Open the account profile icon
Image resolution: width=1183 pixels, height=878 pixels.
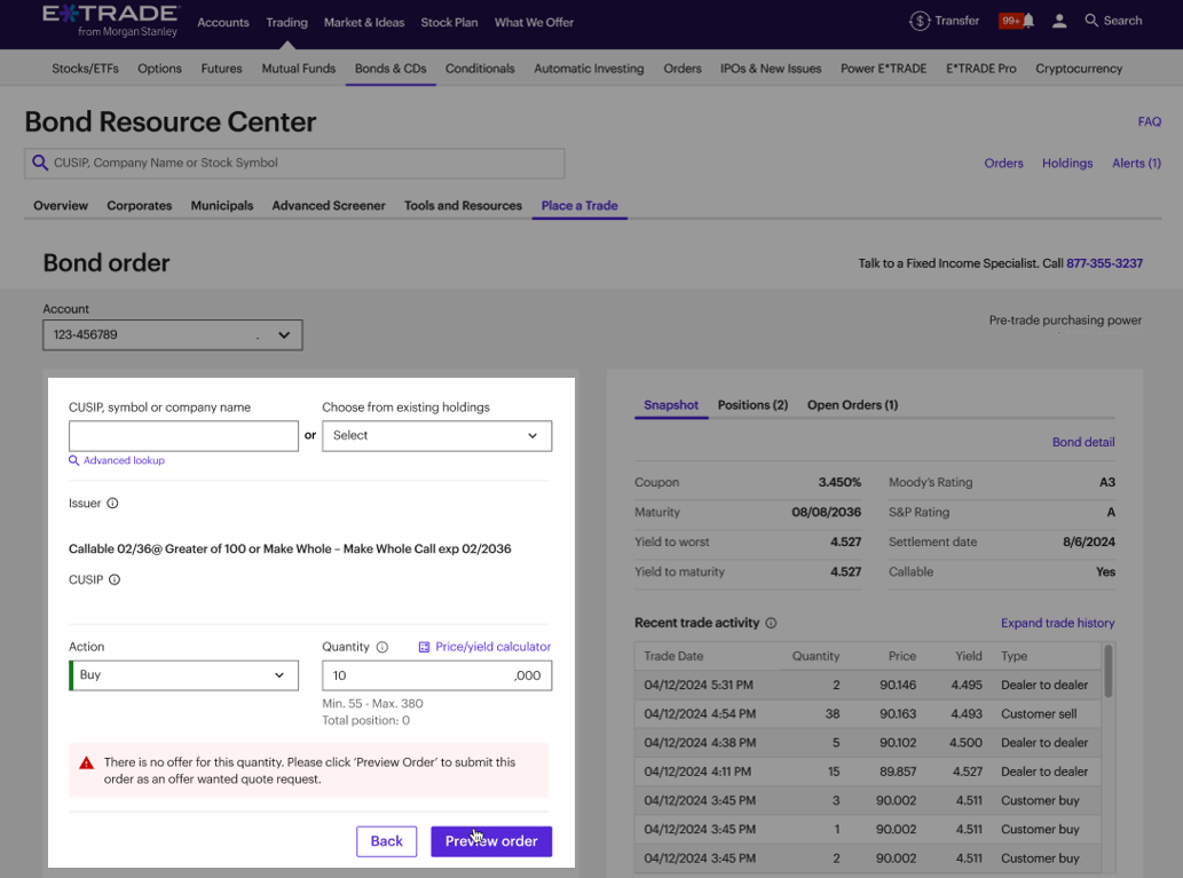pyautogui.click(x=1059, y=19)
